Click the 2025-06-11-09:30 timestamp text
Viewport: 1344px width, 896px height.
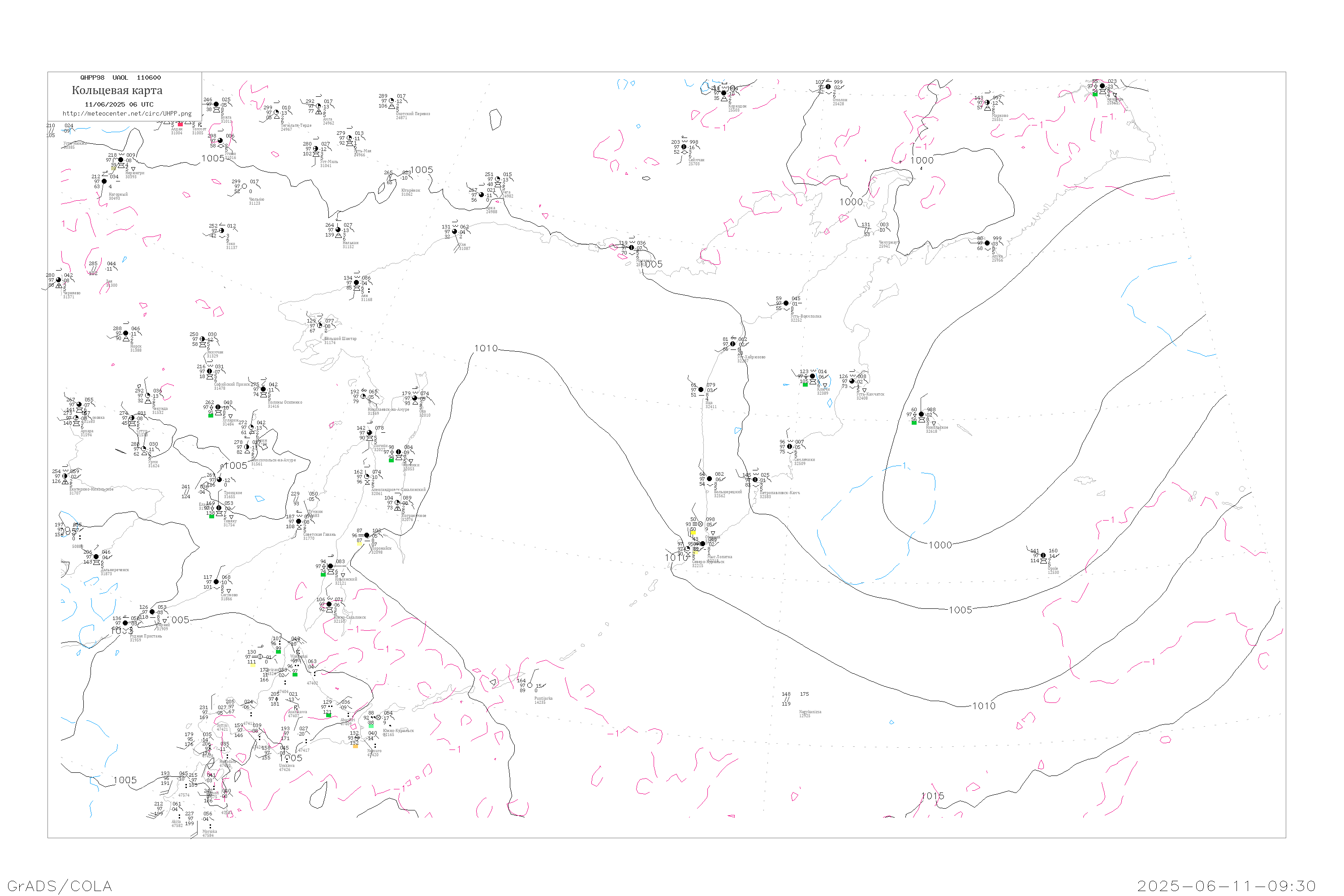point(1226,886)
